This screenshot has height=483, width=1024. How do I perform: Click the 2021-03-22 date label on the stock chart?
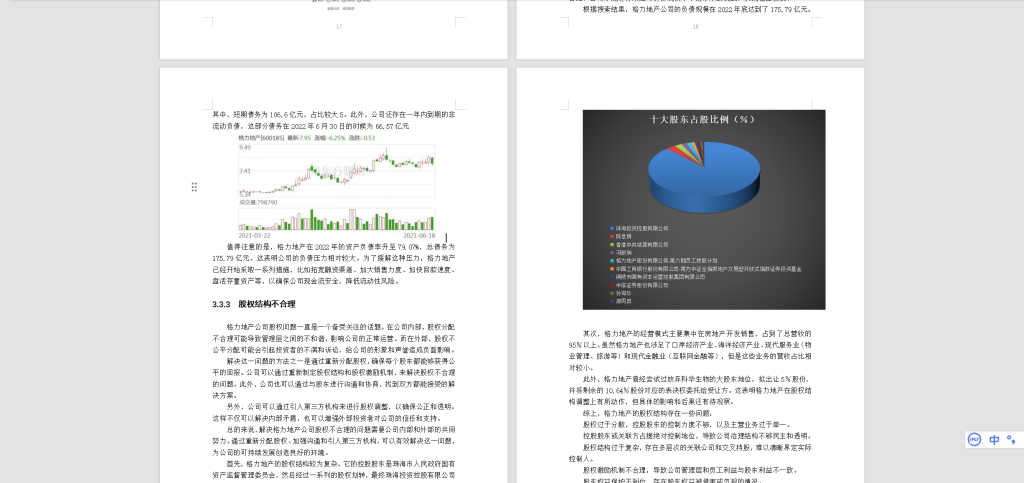pos(255,235)
